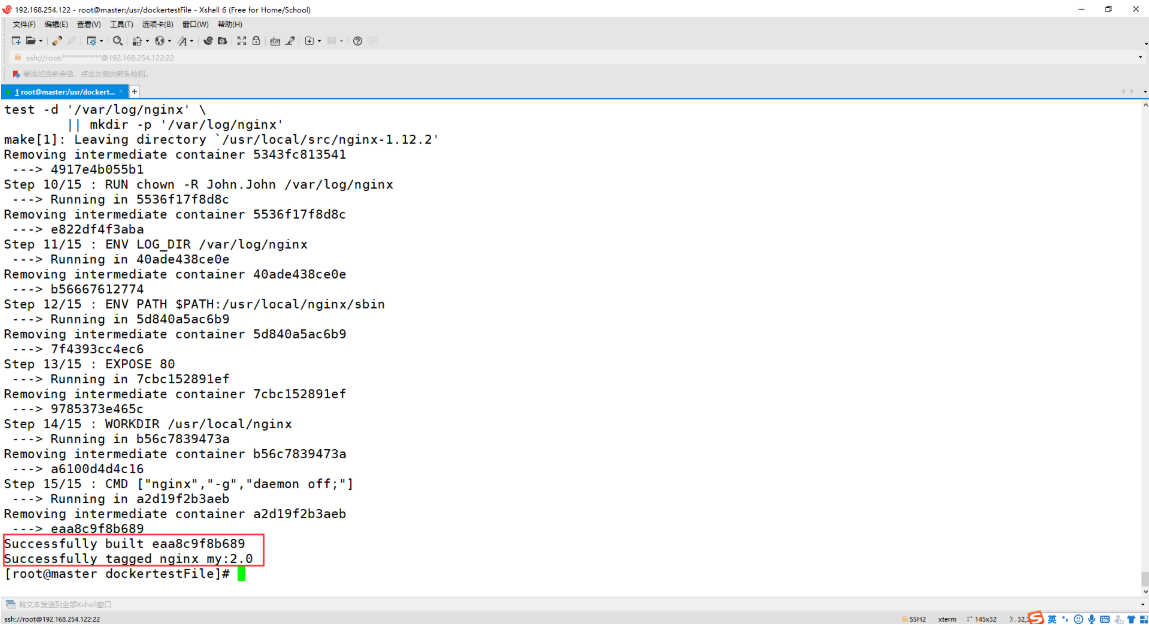Click the Print icon in toolbar
The width and height of the screenshot is (1149, 625).
click(137, 41)
